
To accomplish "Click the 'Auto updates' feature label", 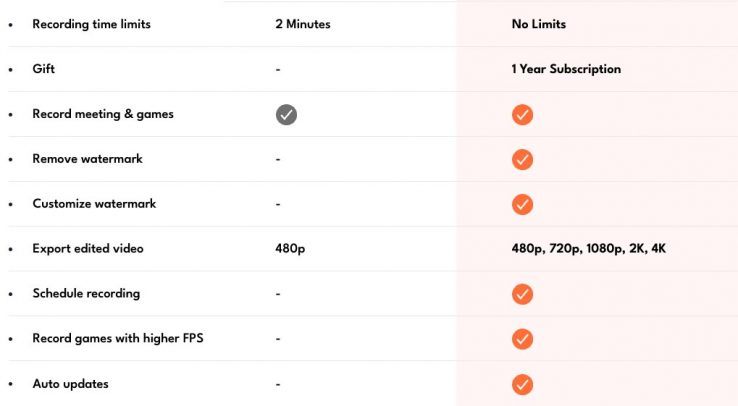I will [x=70, y=384].
